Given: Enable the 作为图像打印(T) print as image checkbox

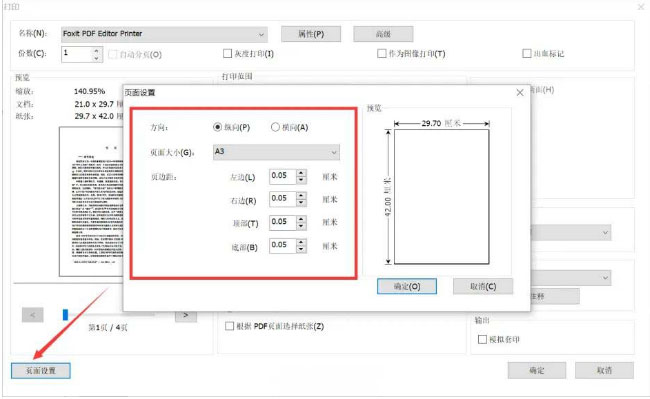Looking at the screenshot, I should [381, 53].
